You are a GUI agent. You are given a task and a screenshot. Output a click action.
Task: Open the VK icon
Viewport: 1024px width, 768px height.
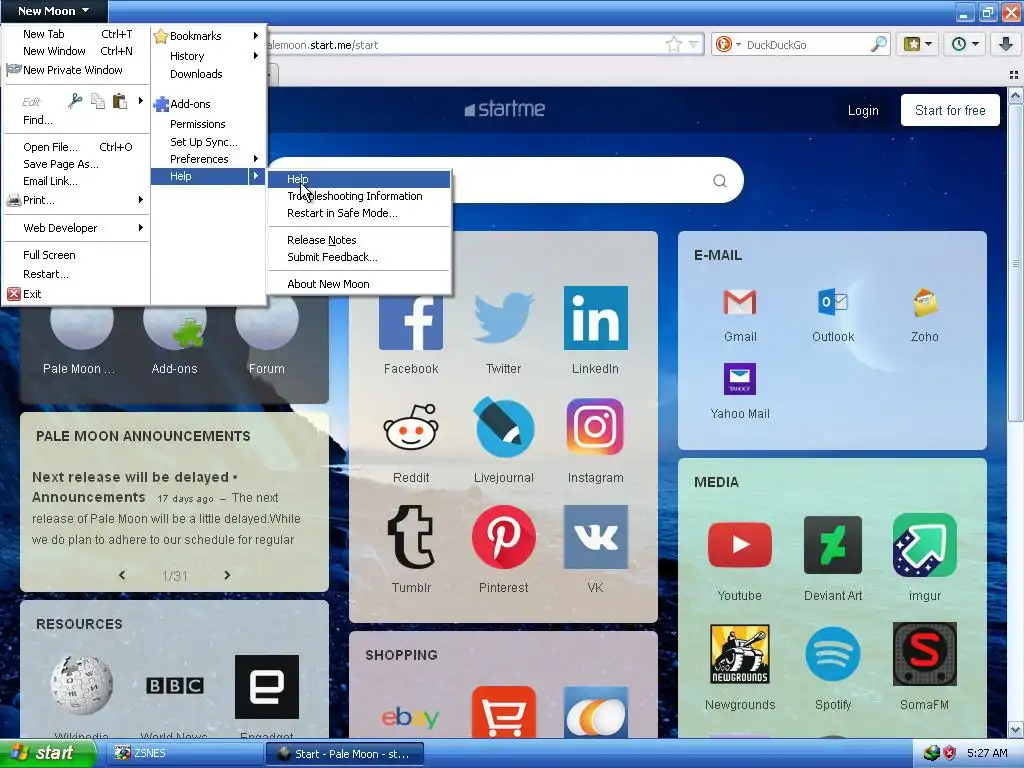(x=596, y=537)
